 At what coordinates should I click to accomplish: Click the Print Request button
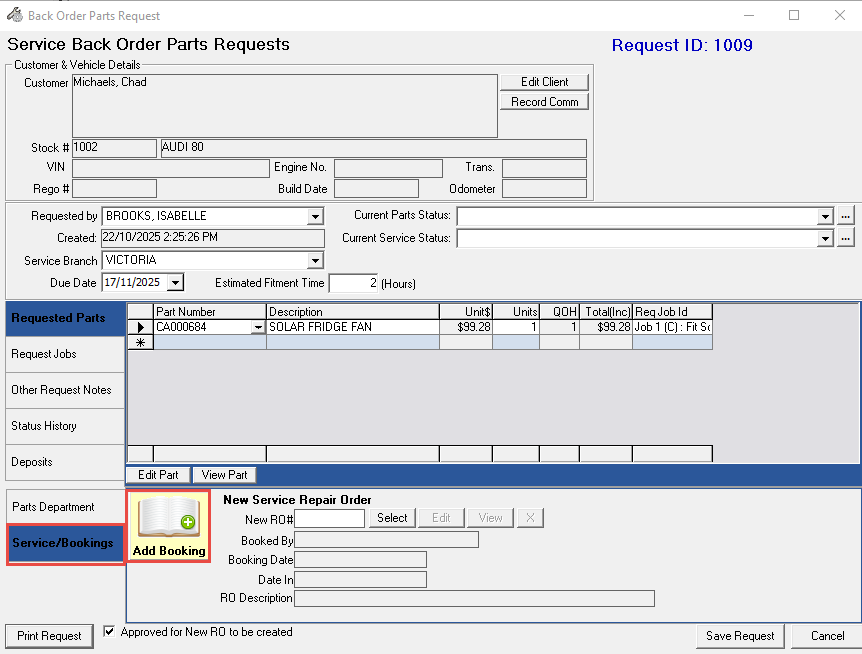pos(49,636)
